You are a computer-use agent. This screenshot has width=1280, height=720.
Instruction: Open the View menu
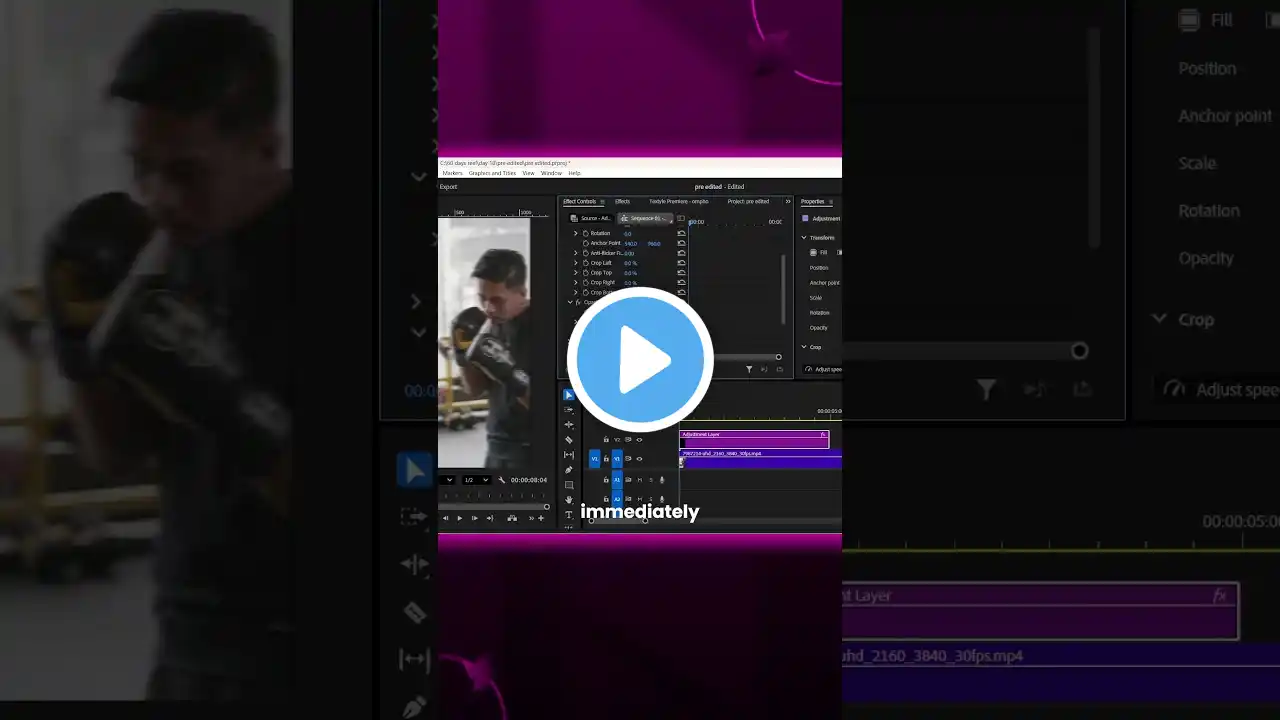point(528,173)
